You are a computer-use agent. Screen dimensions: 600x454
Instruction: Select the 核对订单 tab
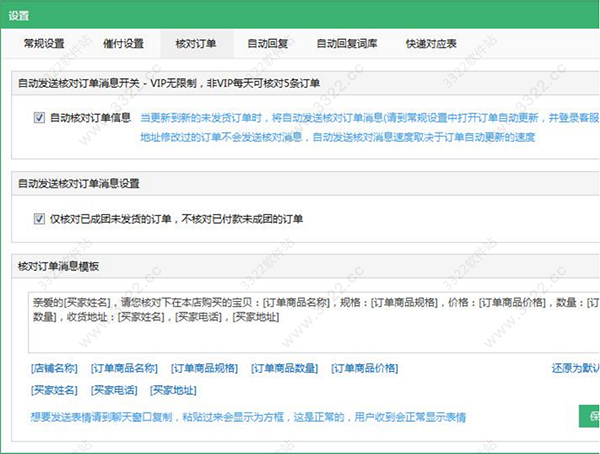pos(196,44)
